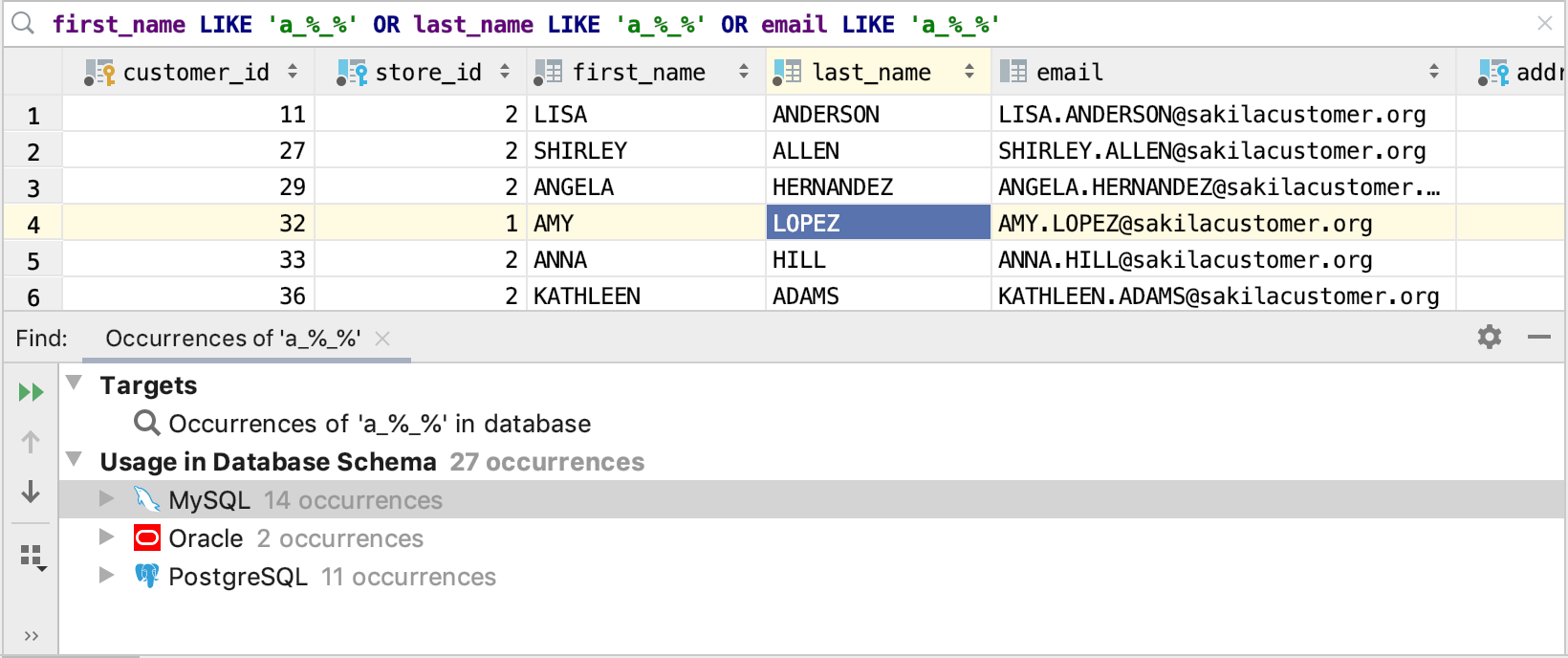The image size is (1568, 658).
Task: Click the ANGELA first_name cell
Action: [x=646, y=186]
